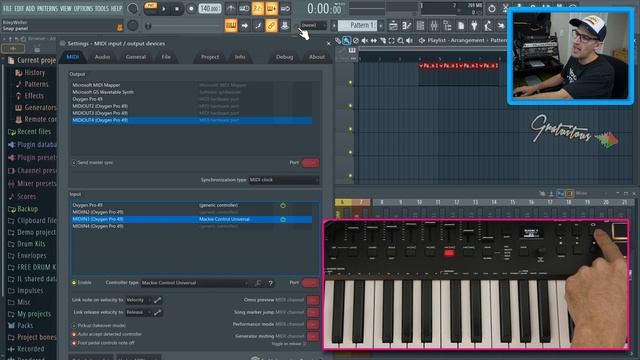Switch to the Debug settings tab
The image size is (640, 360).
284,57
